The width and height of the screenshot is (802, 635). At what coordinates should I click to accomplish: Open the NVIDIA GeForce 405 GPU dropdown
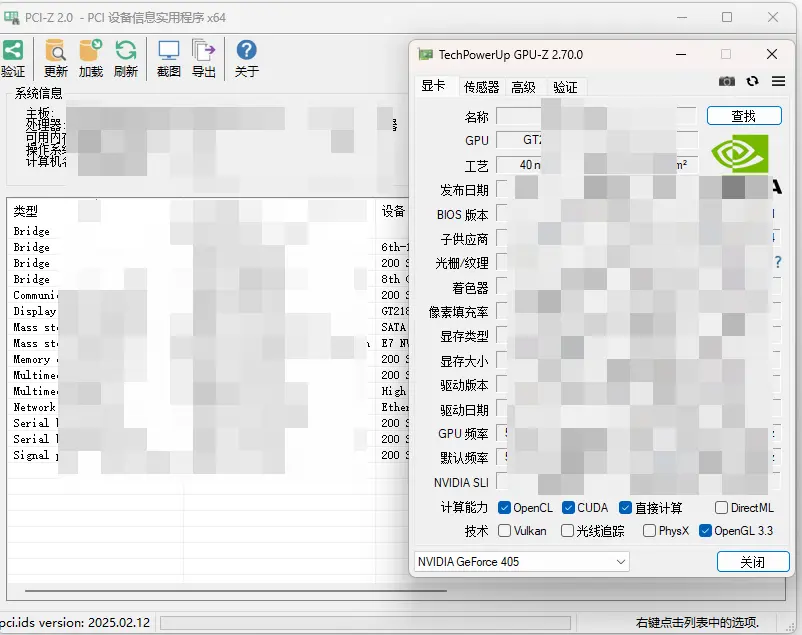pos(521,561)
